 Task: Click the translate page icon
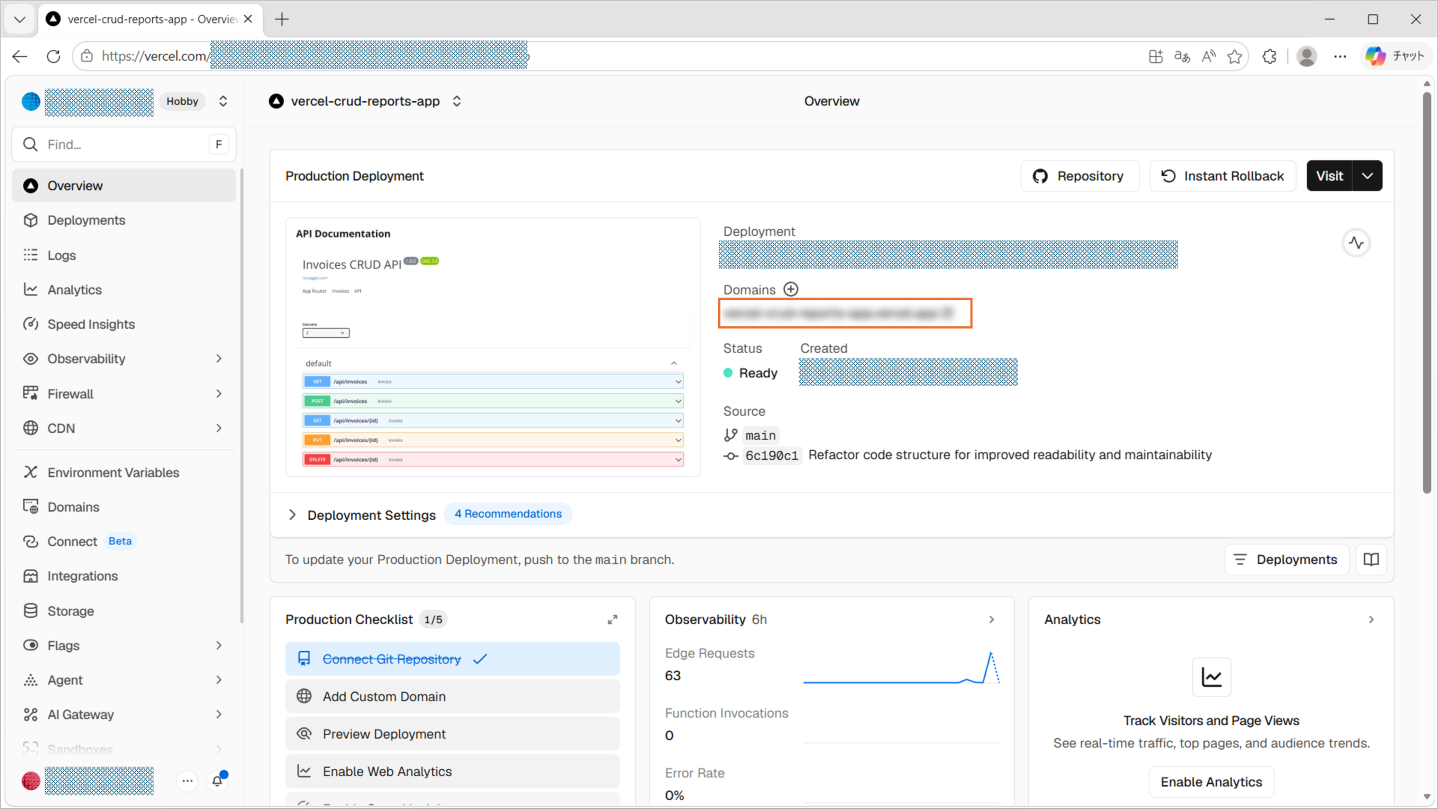click(x=1182, y=57)
